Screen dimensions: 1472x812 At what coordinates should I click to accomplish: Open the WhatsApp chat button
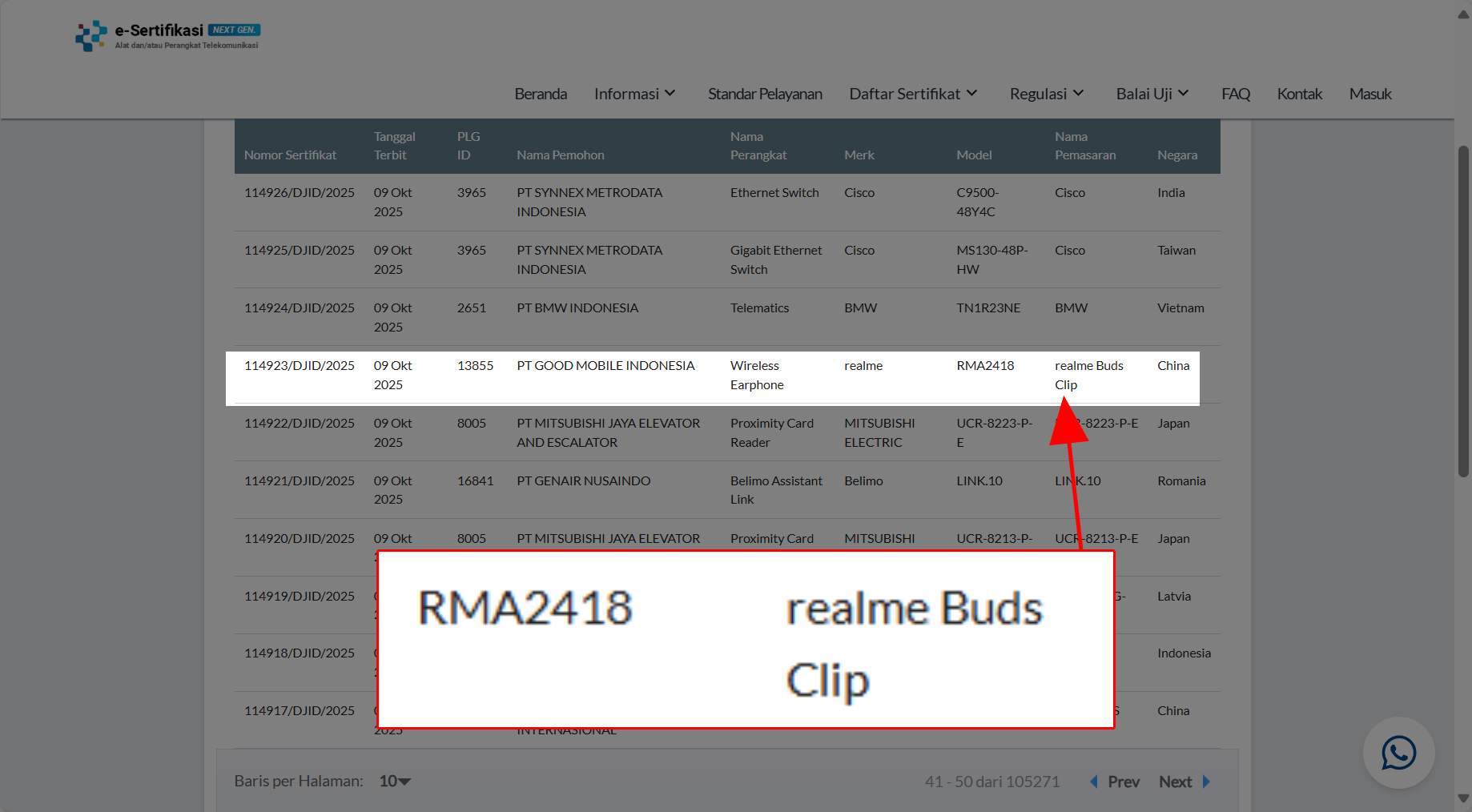[x=1398, y=753]
